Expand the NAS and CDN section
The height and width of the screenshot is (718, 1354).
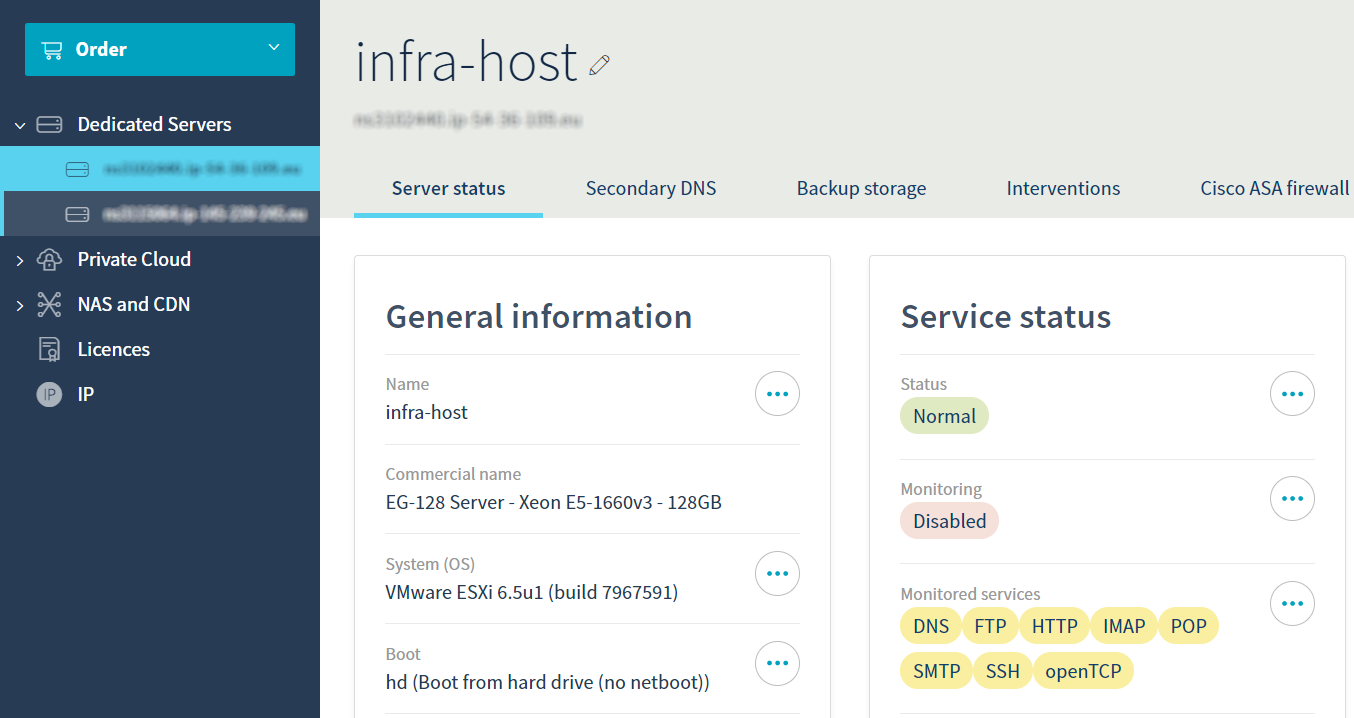(19, 305)
